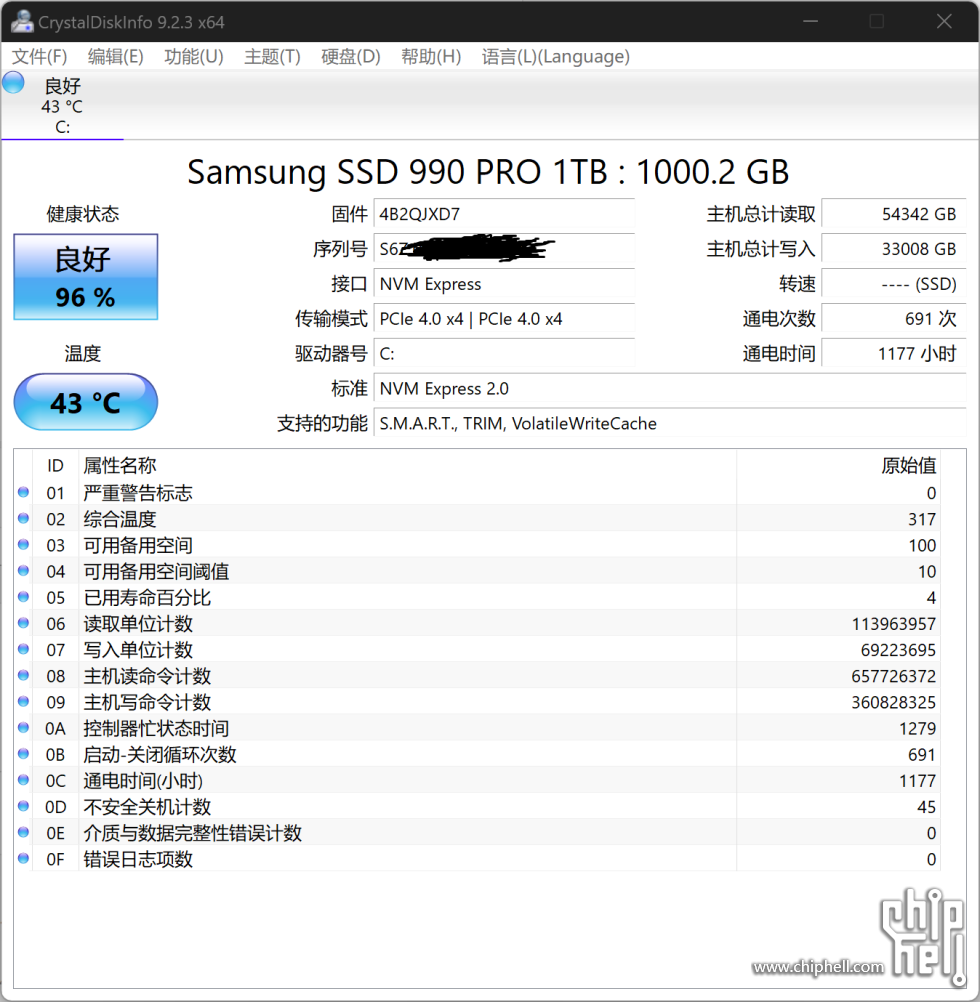This screenshot has height=1002, width=980.
Task: Click the ID column header
Action: click(x=56, y=465)
